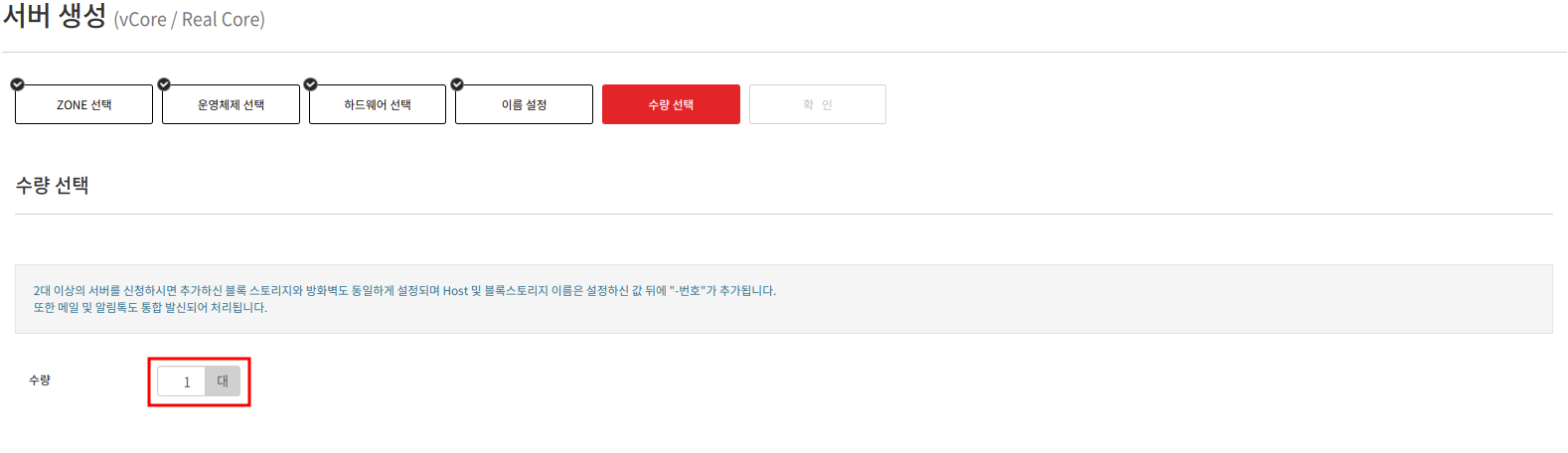Screen dimensions: 1568x453
Task: Click the notice line about 메일 및 알림톡
Action: pyautogui.click(x=150, y=308)
